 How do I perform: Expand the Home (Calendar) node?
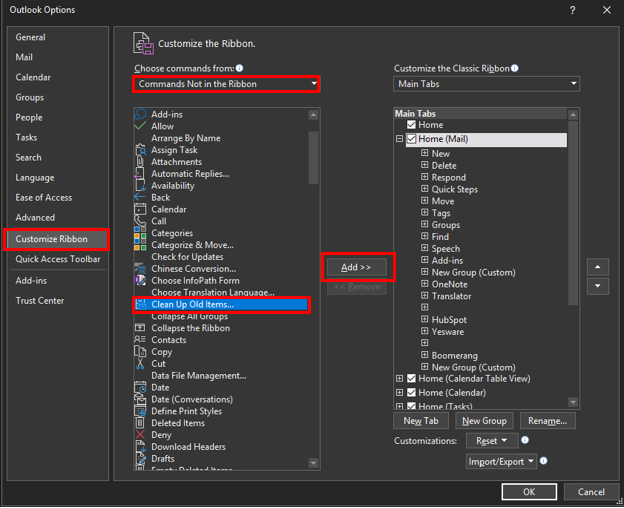pyautogui.click(x=400, y=393)
